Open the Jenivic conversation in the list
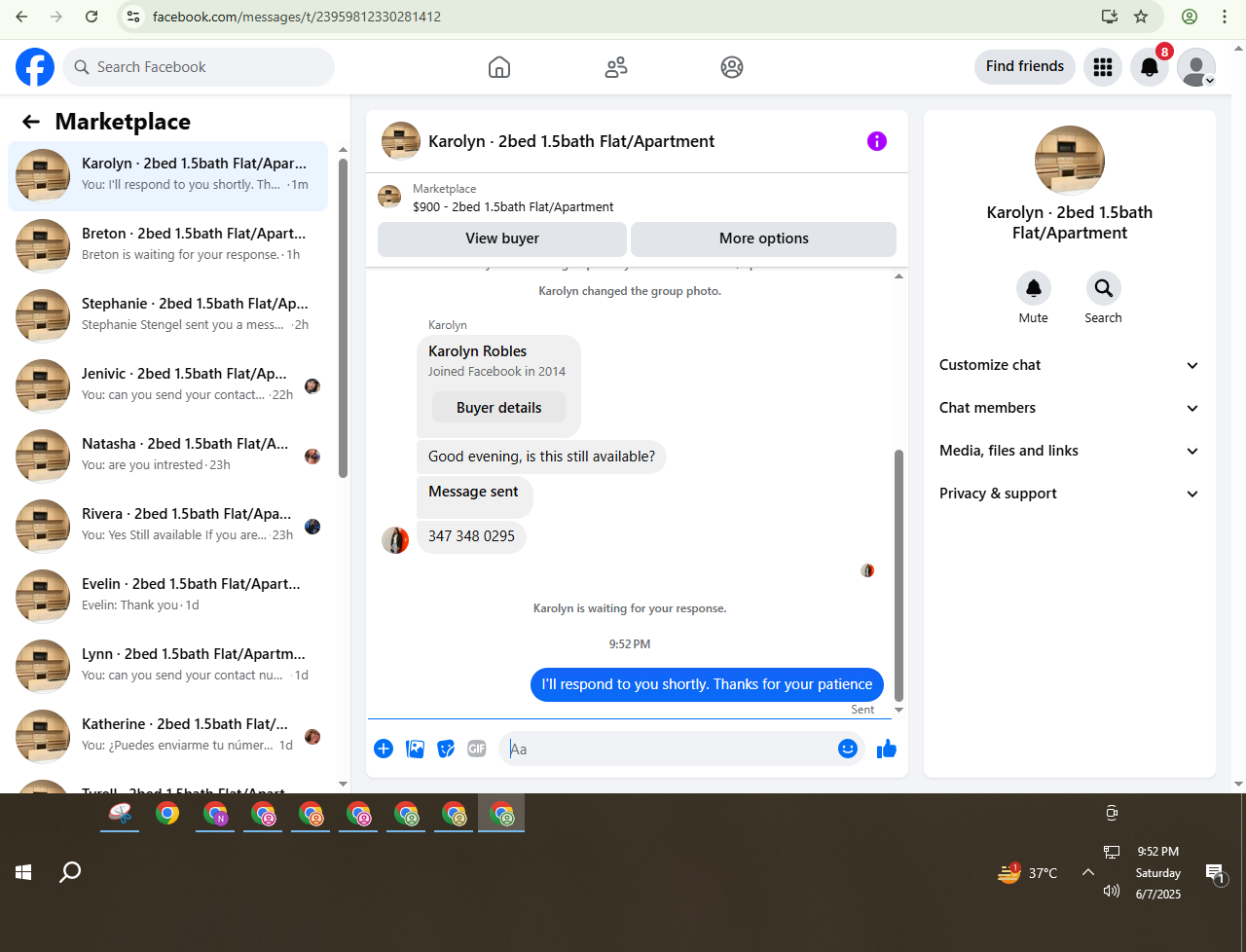1246x952 pixels. tap(167, 385)
